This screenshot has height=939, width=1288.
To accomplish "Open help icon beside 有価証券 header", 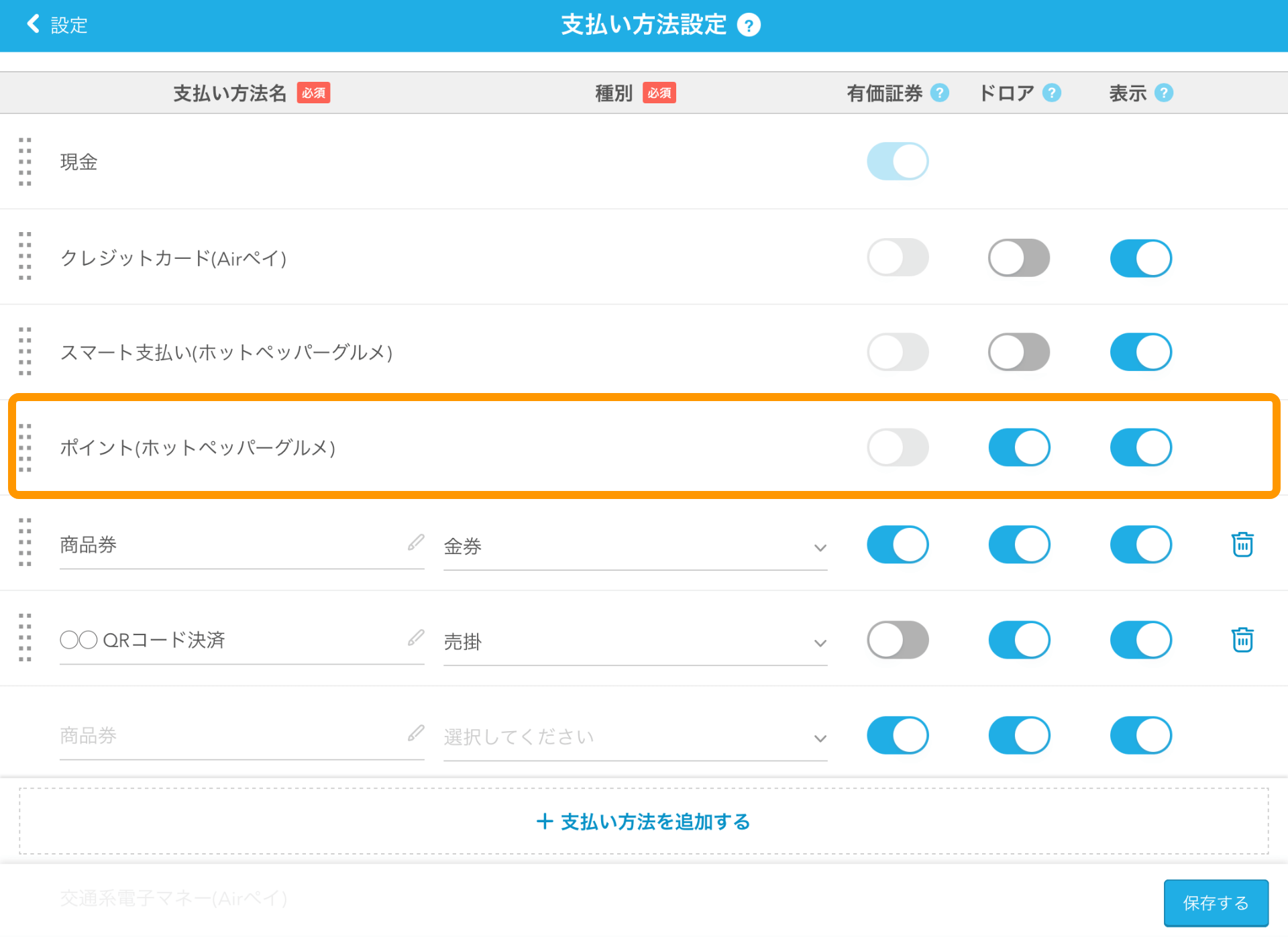I will [x=940, y=93].
